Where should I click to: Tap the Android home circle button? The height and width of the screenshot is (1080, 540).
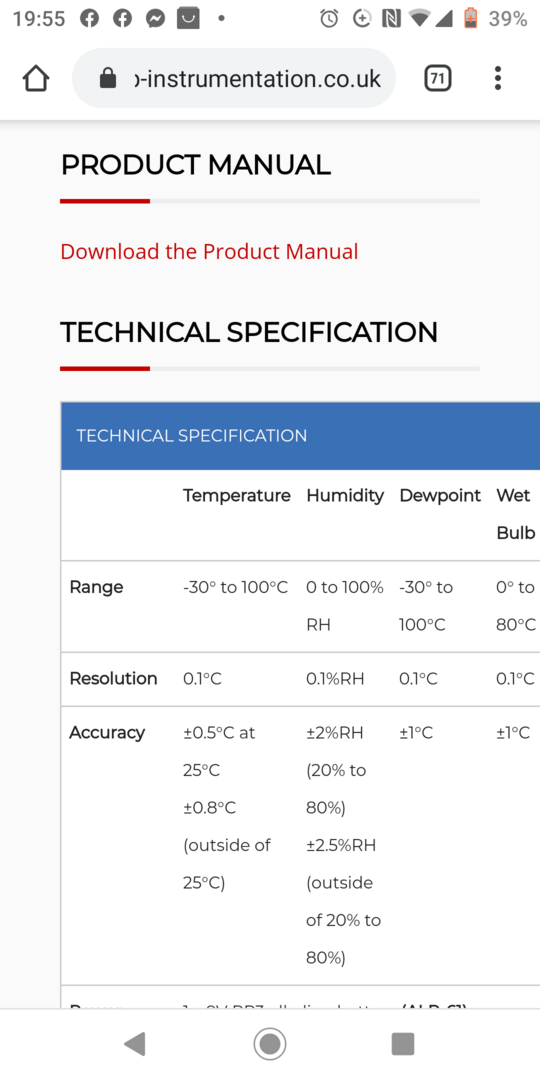269,1044
